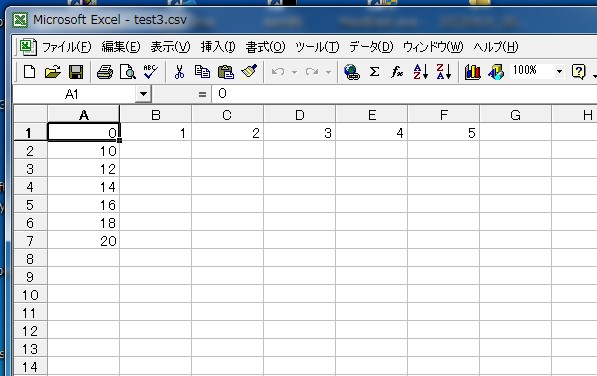The width and height of the screenshot is (597, 376).
Task: Click the New workbook icon
Action: click(x=29, y=72)
